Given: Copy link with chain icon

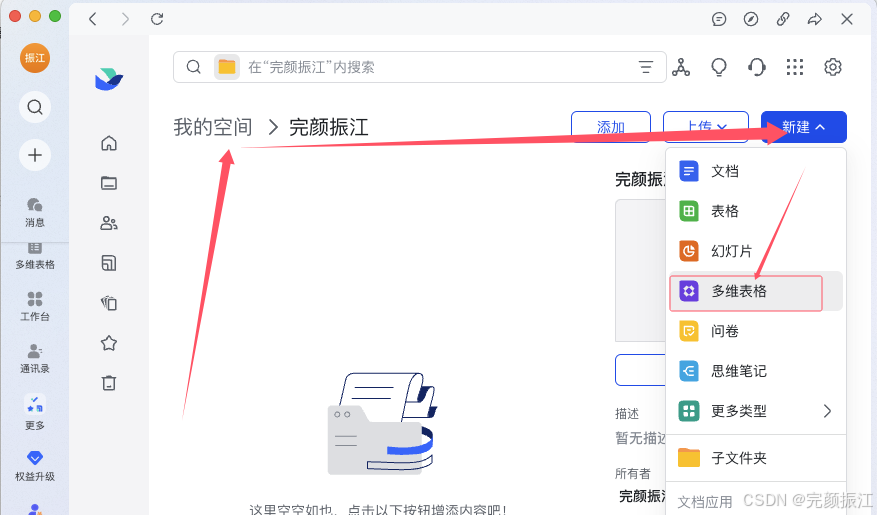Looking at the screenshot, I should 783,19.
